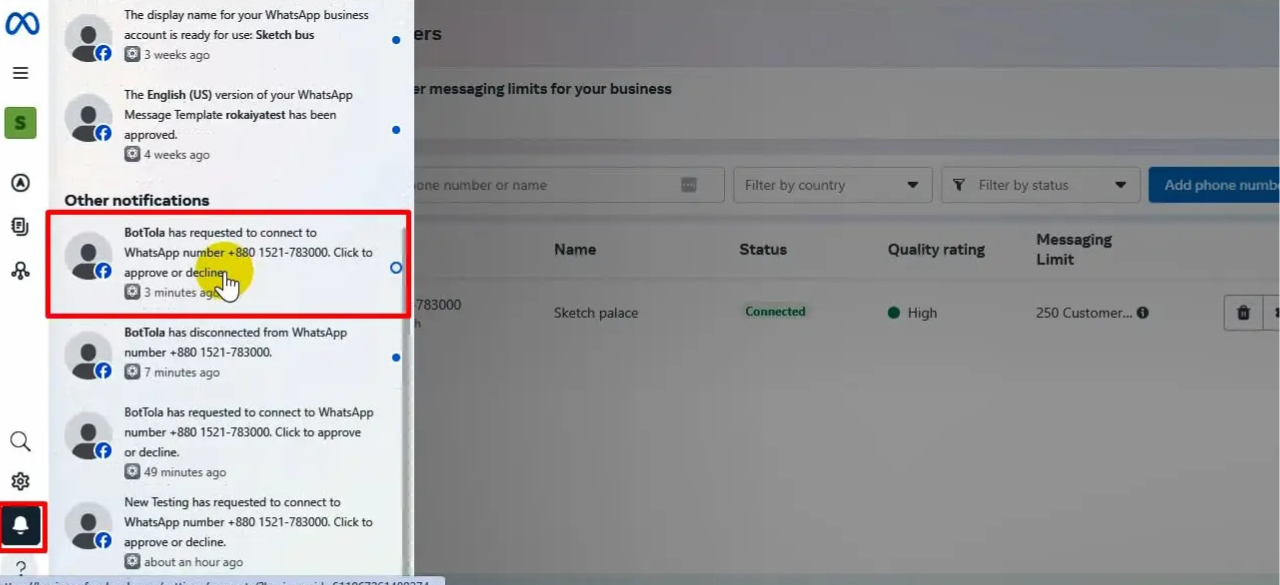Click the Messaging Limit column header
Screen dimensions: 1280x585
pos(1074,249)
